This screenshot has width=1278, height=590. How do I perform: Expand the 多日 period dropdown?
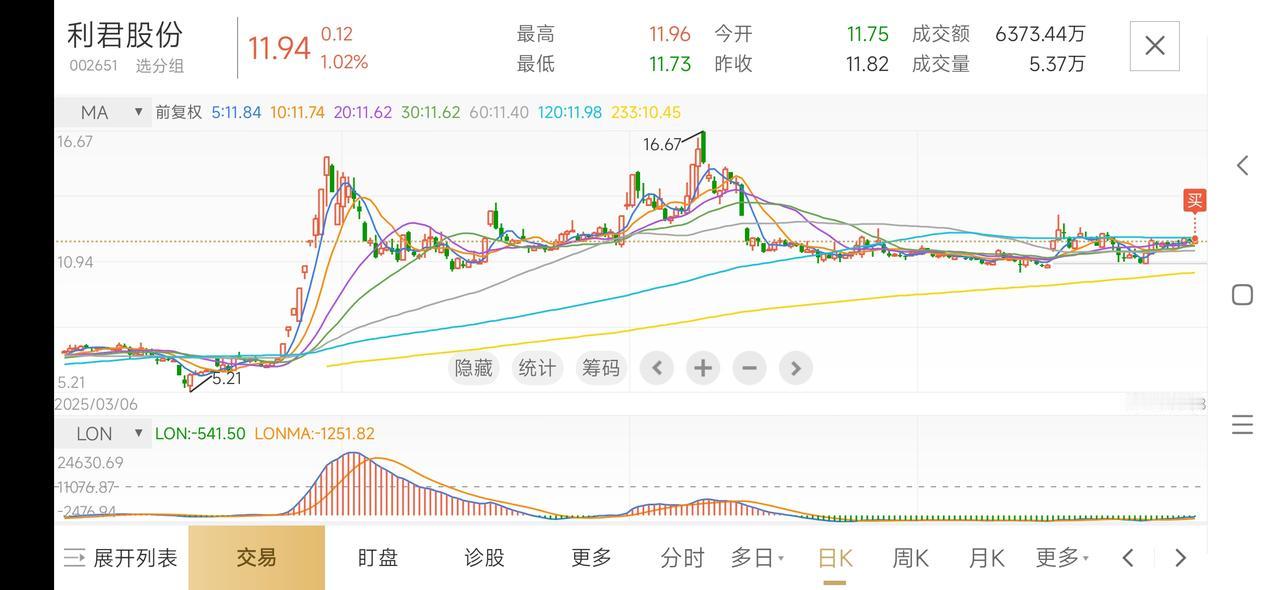757,557
